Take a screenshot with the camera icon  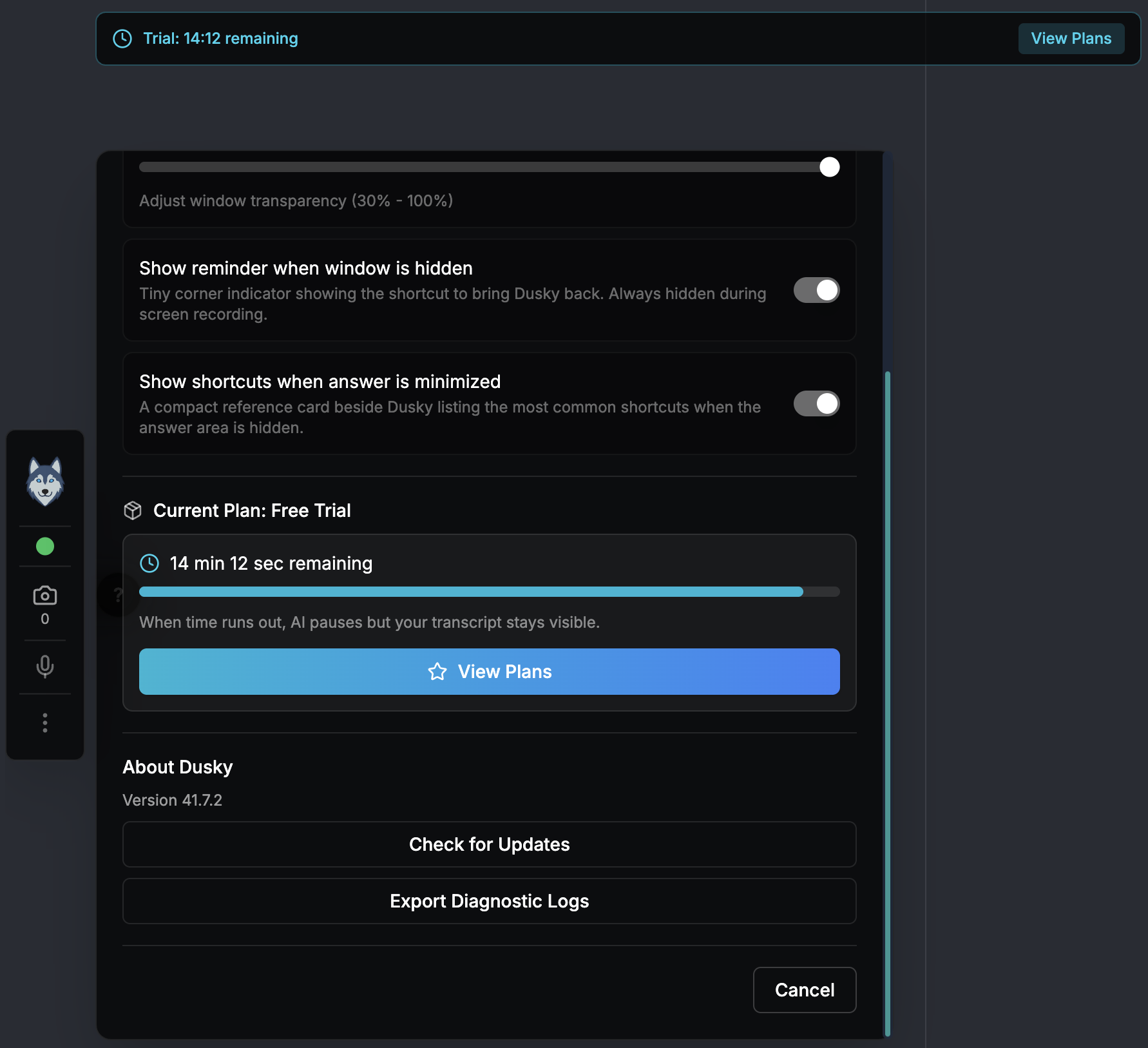[45, 596]
